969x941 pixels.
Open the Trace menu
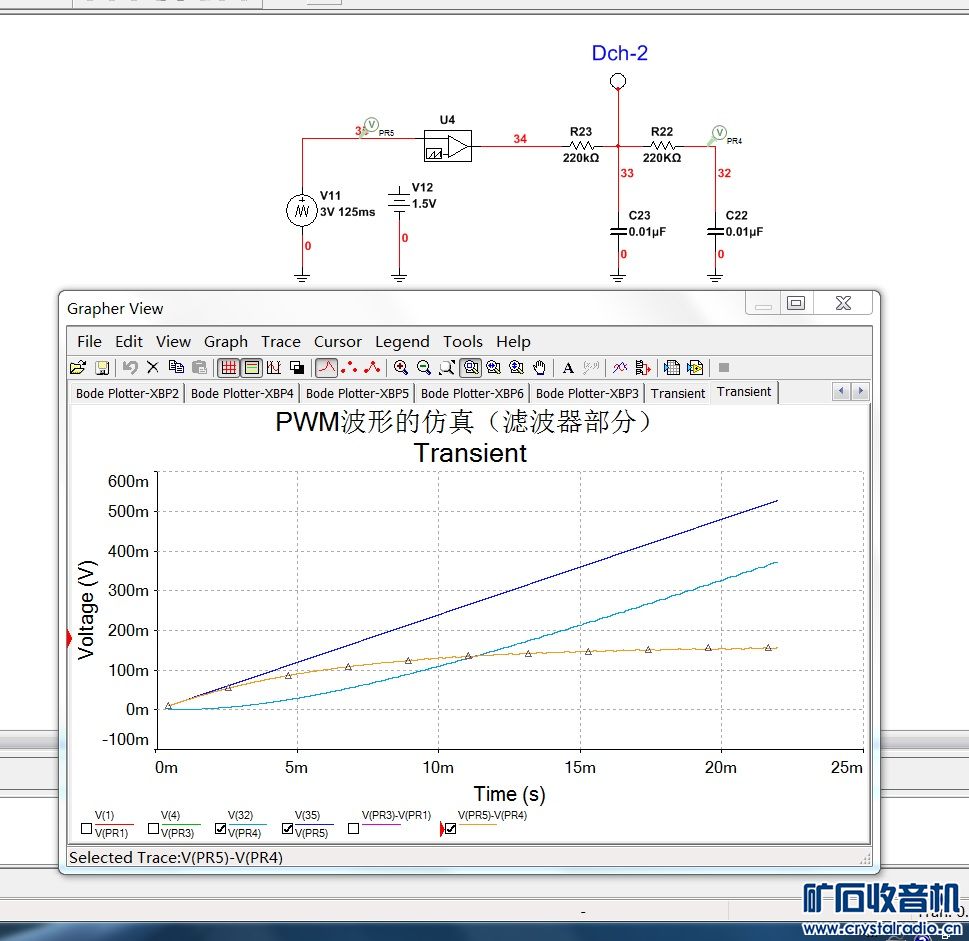(281, 342)
